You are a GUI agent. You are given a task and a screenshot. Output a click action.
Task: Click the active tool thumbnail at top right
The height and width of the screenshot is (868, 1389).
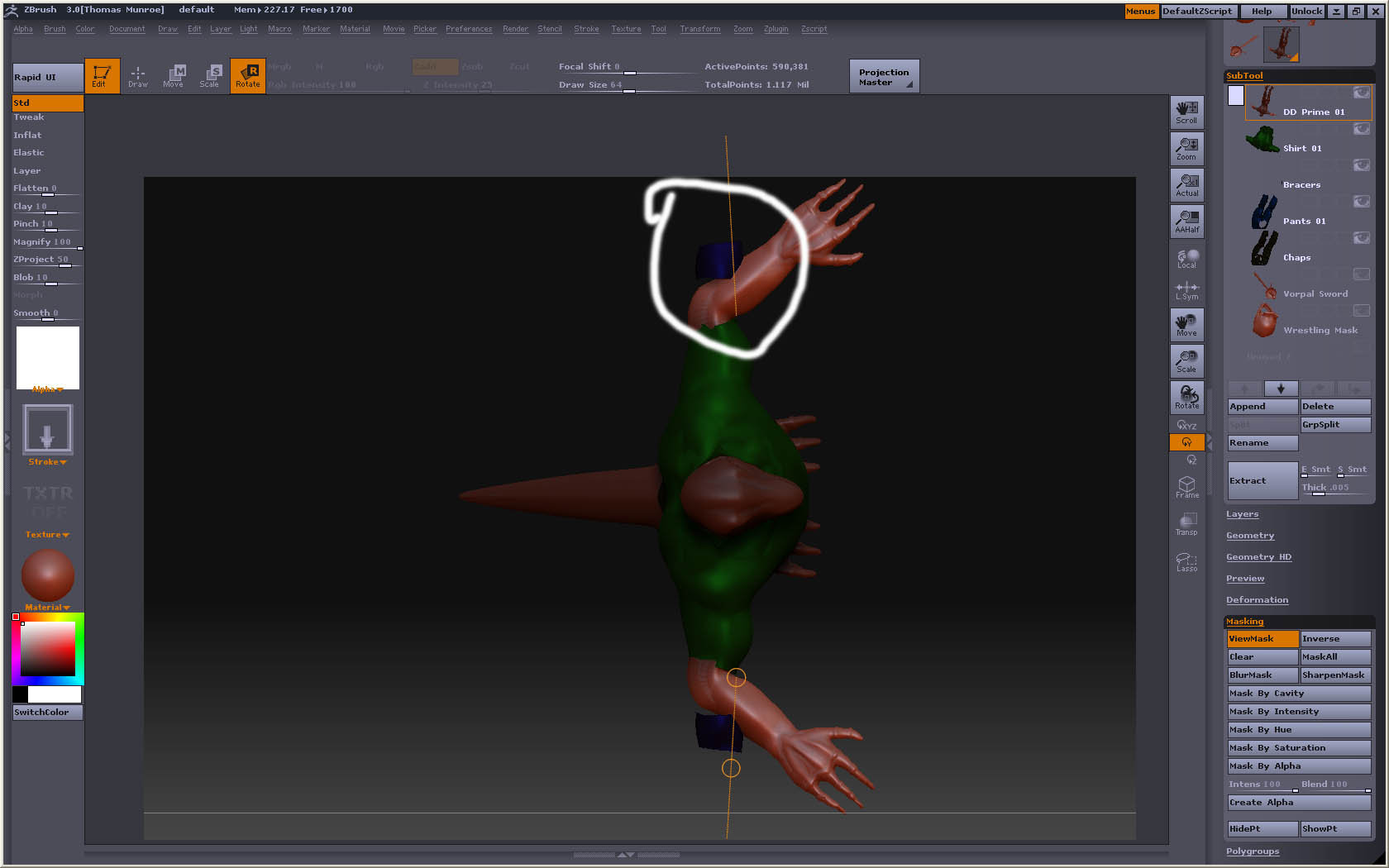click(x=1281, y=44)
